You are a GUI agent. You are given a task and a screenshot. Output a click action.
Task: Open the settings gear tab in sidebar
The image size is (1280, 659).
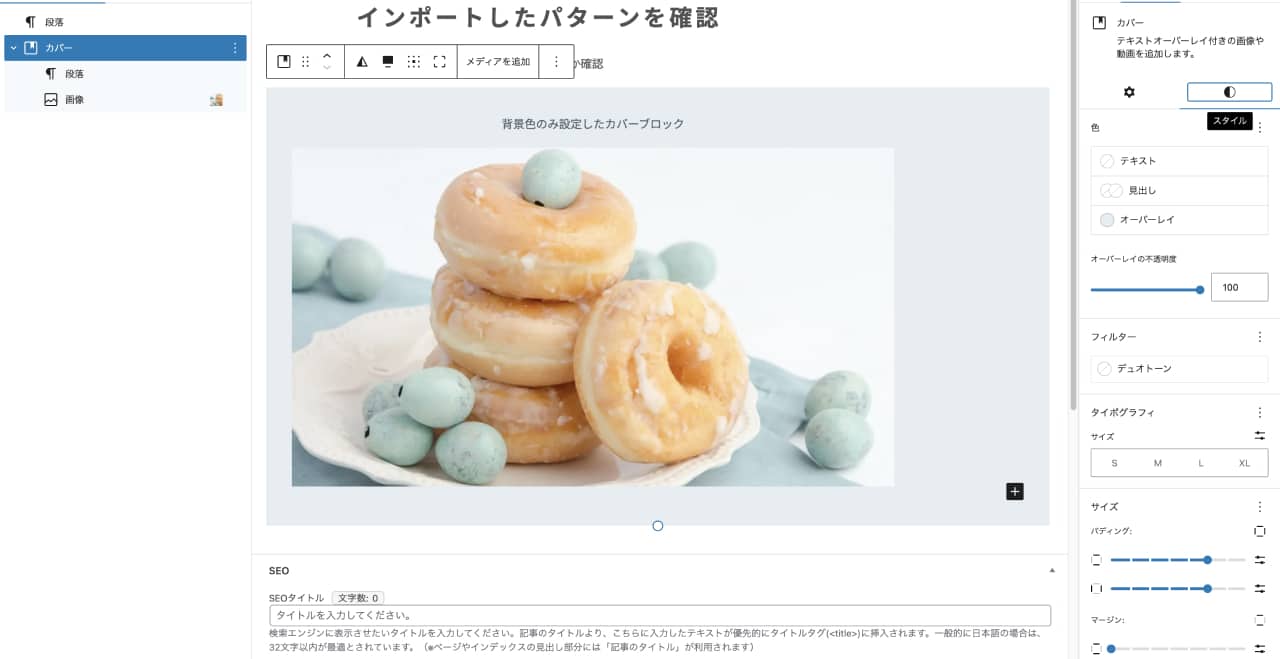1129,92
